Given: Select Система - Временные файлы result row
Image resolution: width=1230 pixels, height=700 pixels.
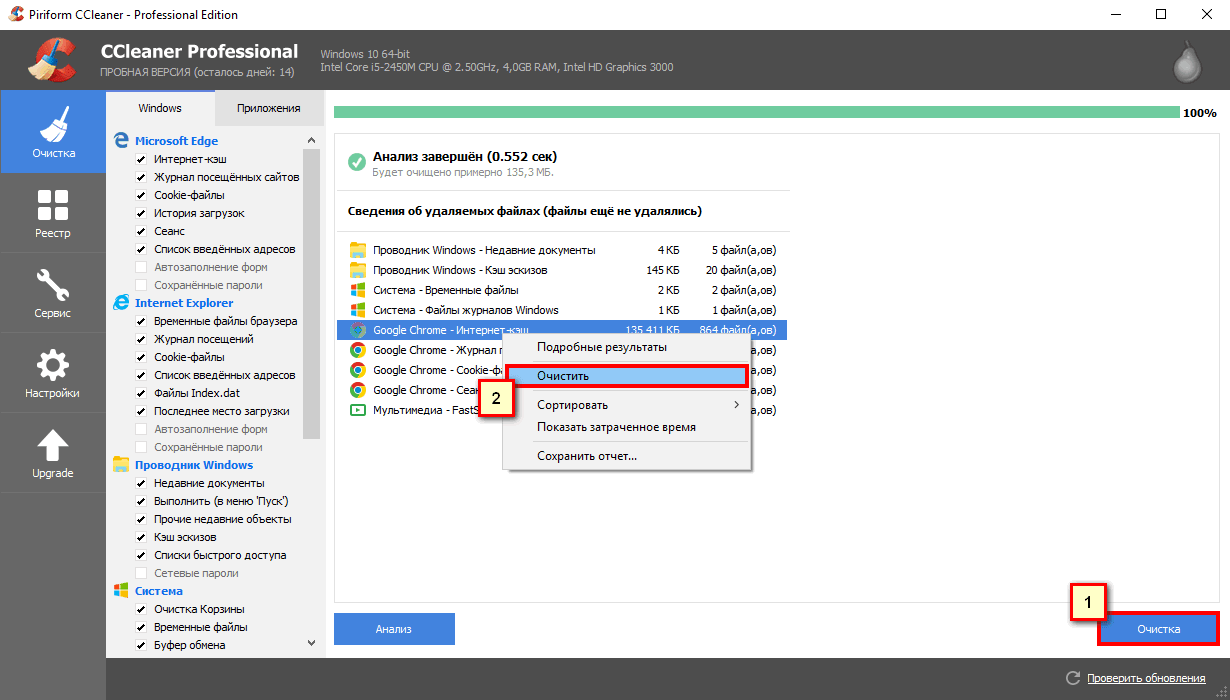Looking at the screenshot, I should [562, 290].
